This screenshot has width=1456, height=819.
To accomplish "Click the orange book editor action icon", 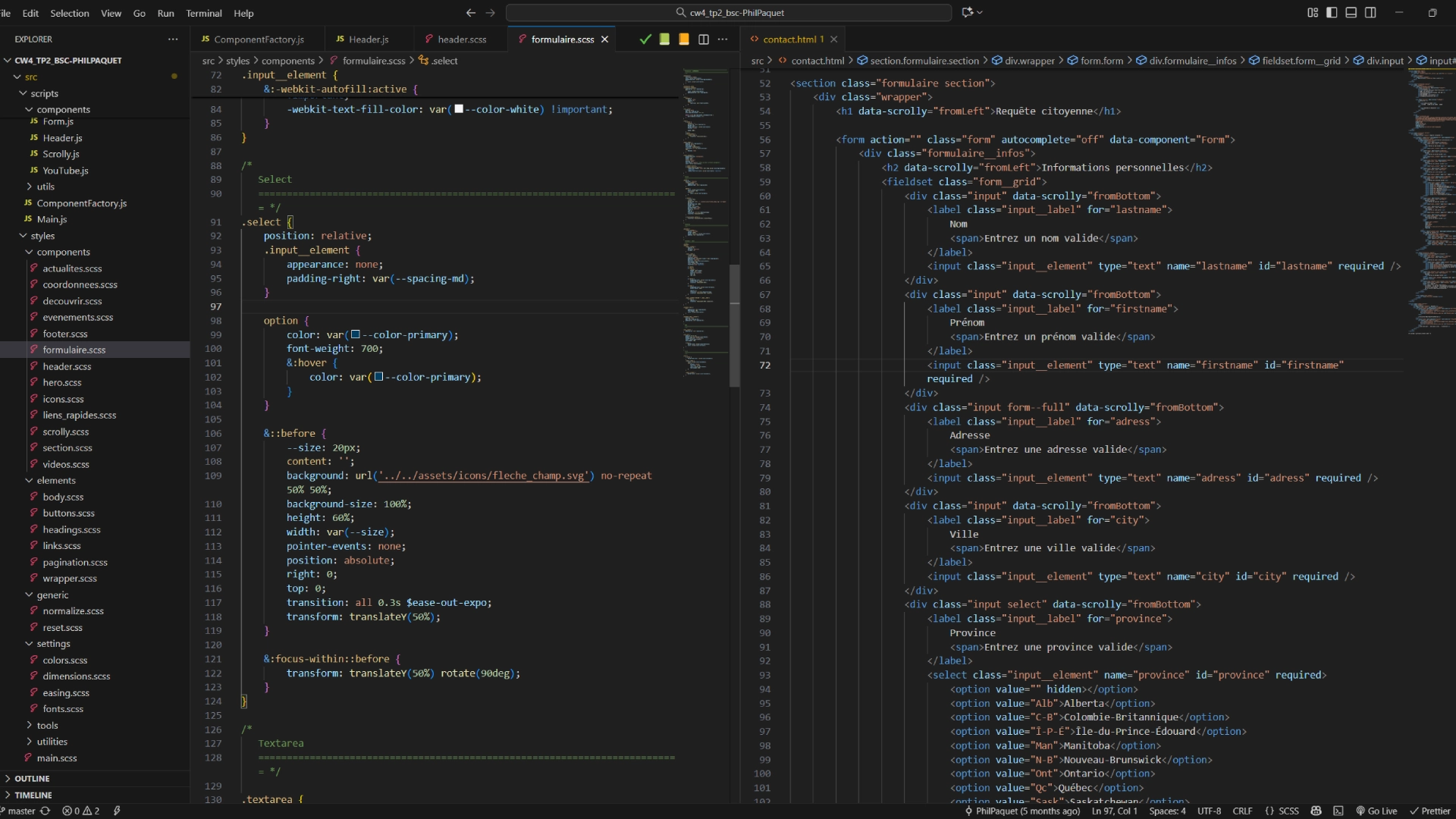I will (684, 39).
